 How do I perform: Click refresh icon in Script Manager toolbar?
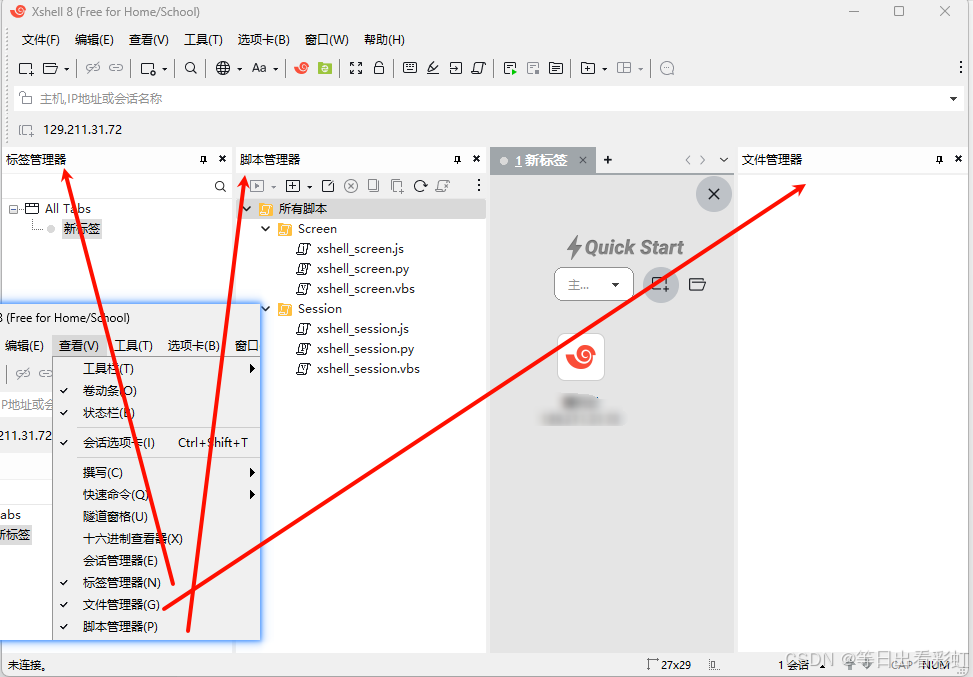point(420,186)
